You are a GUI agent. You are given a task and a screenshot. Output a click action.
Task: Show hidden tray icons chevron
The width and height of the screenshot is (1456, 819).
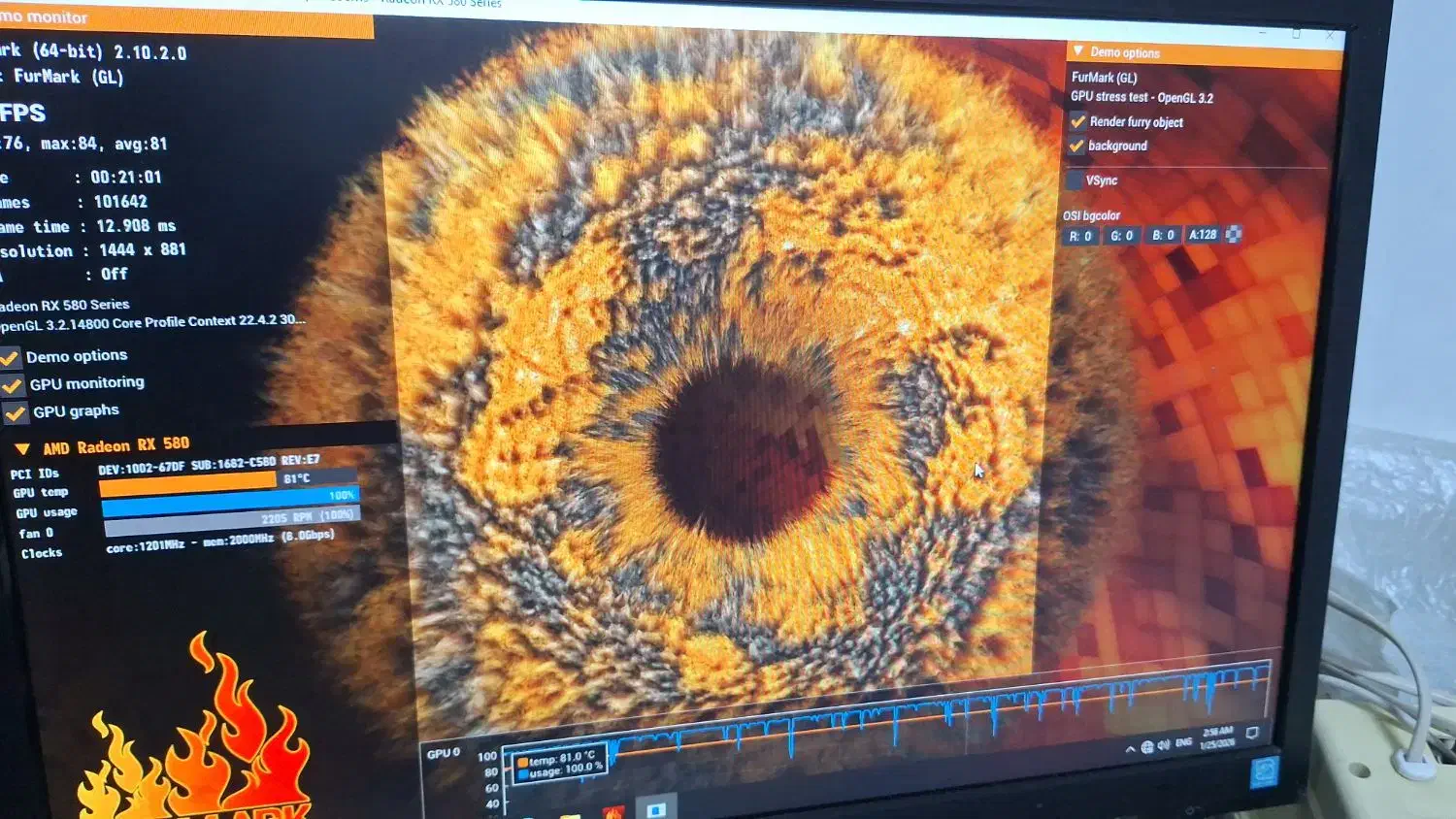pyautogui.click(x=1130, y=748)
